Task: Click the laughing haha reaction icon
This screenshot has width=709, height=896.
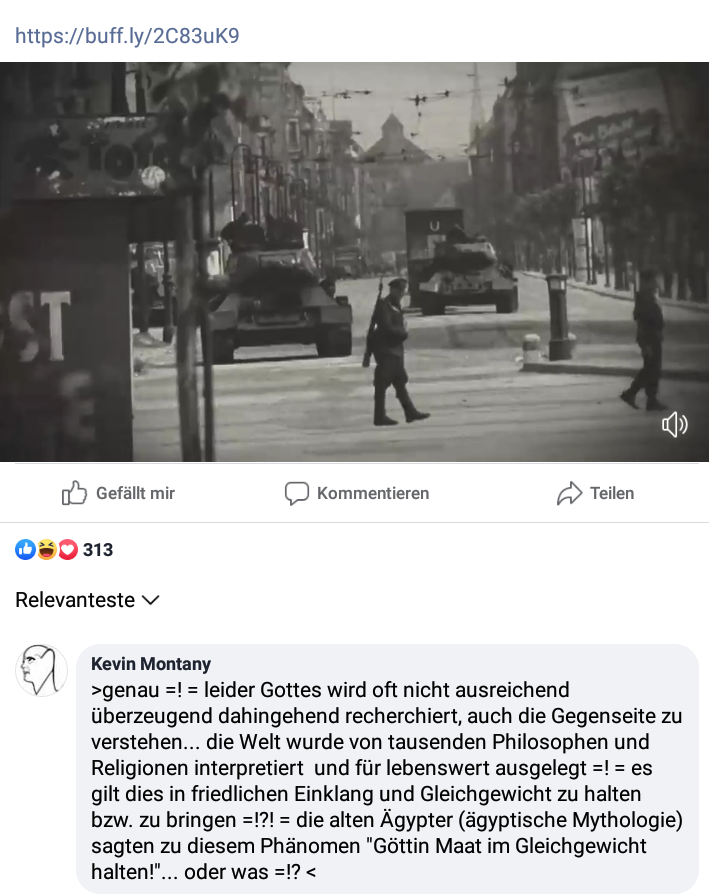Action: pos(47,549)
